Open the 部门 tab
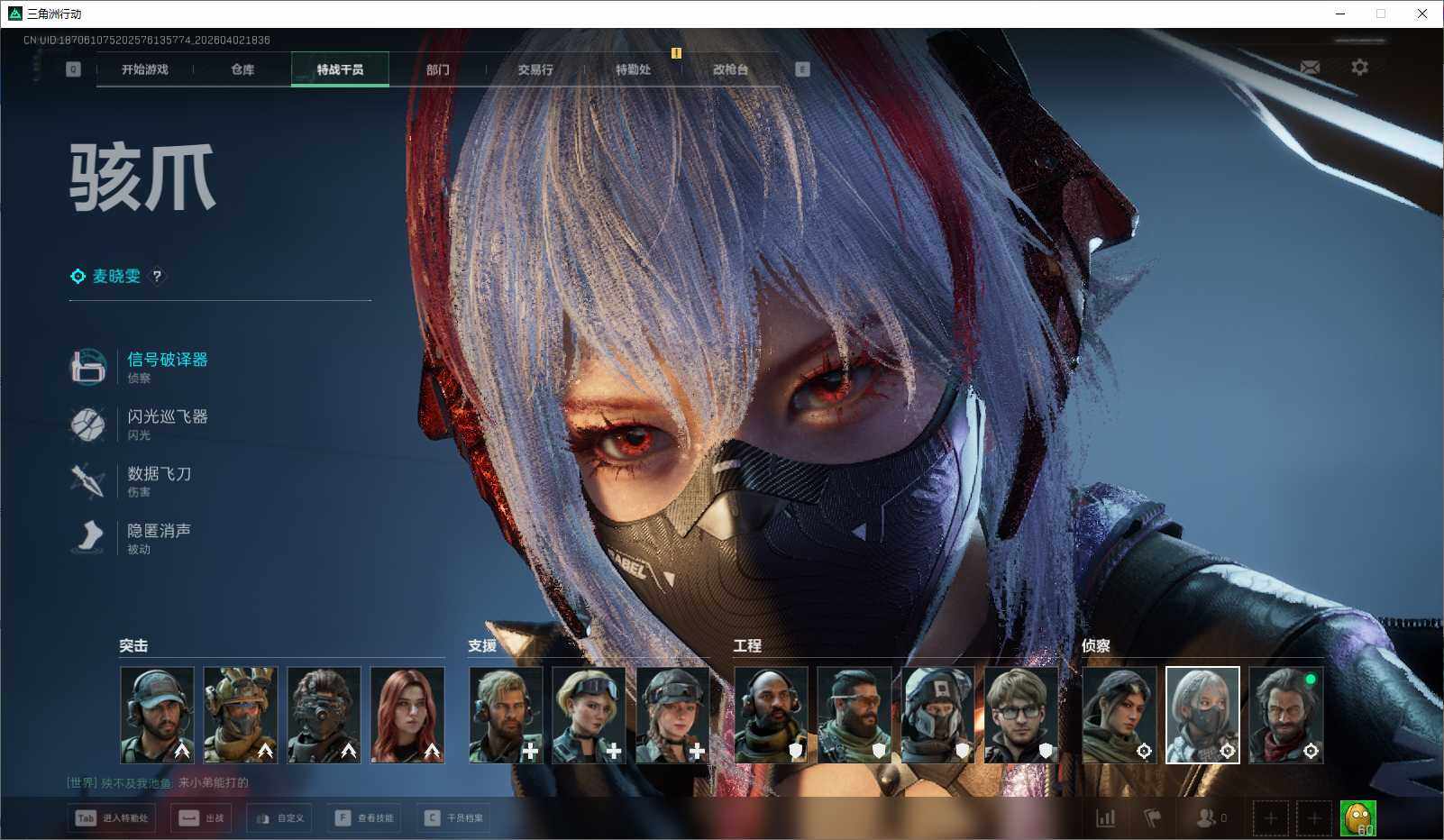The image size is (1444, 840). tap(438, 69)
